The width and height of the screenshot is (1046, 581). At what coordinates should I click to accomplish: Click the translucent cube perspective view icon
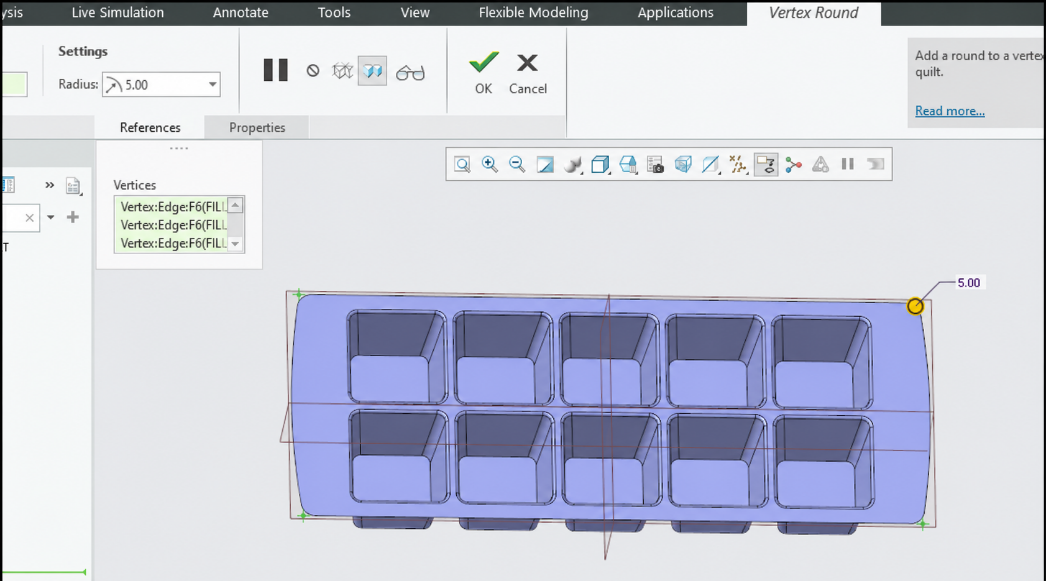[x=683, y=164]
